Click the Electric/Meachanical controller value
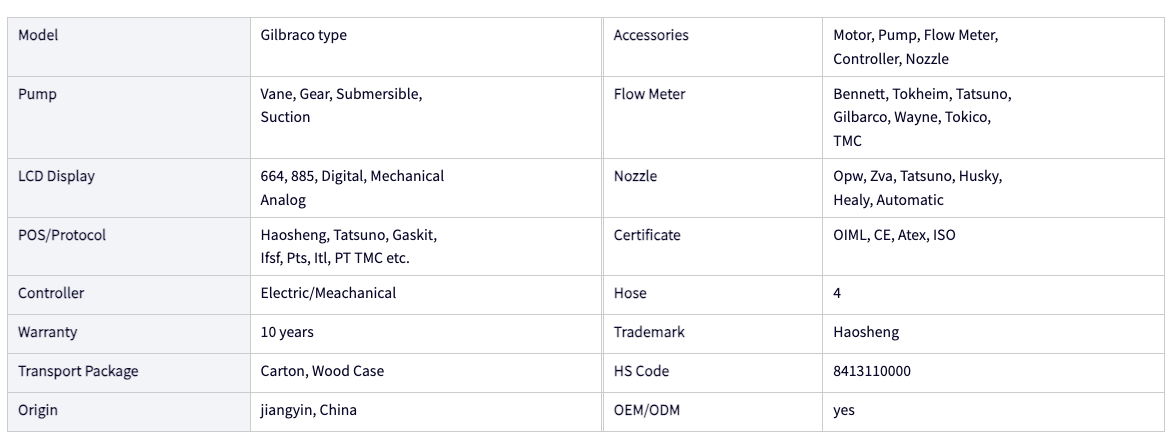 click(328, 293)
